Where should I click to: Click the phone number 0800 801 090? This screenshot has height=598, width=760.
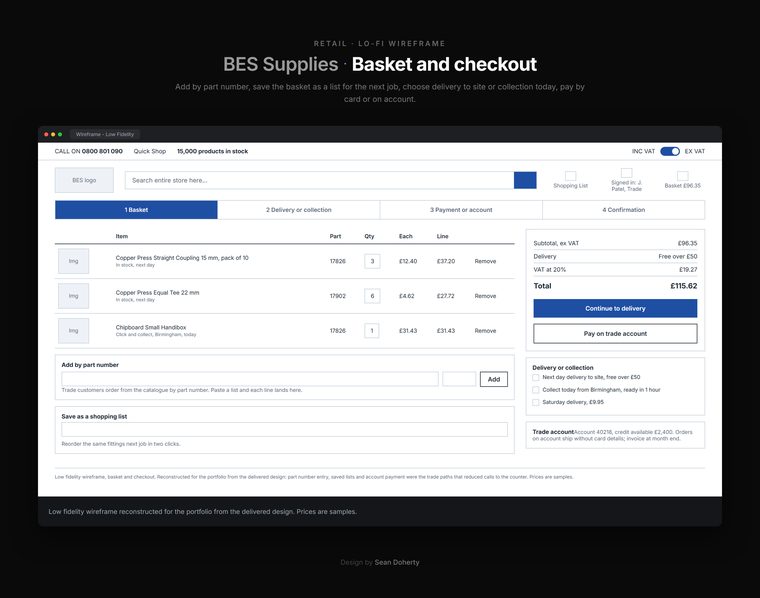pyautogui.click(x=102, y=151)
